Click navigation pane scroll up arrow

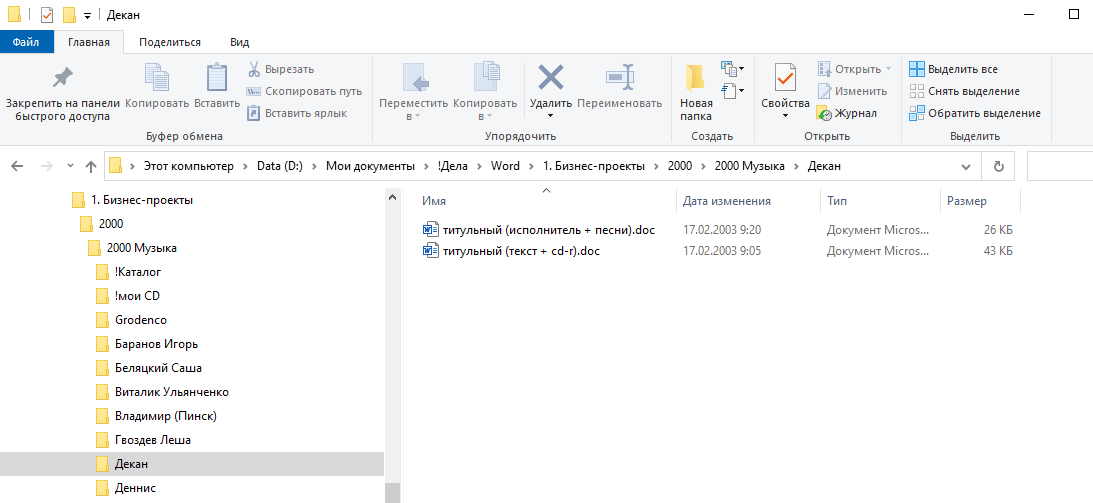(x=392, y=197)
